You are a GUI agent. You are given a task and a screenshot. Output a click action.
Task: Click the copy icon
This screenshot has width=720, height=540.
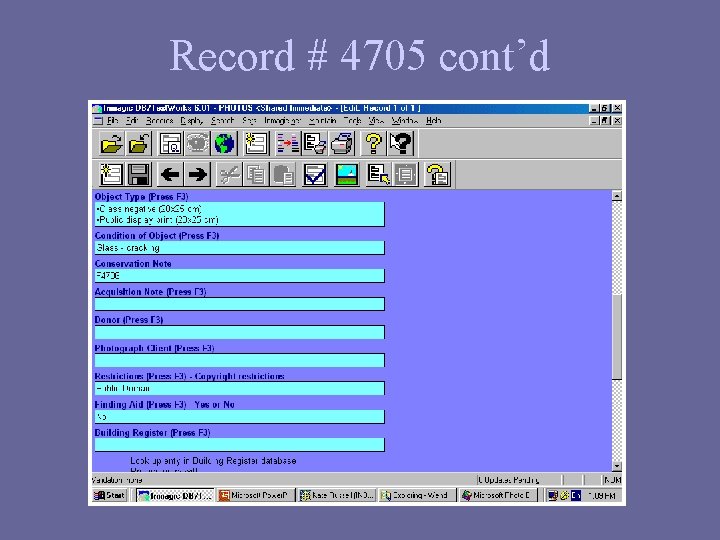pyautogui.click(x=256, y=174)
